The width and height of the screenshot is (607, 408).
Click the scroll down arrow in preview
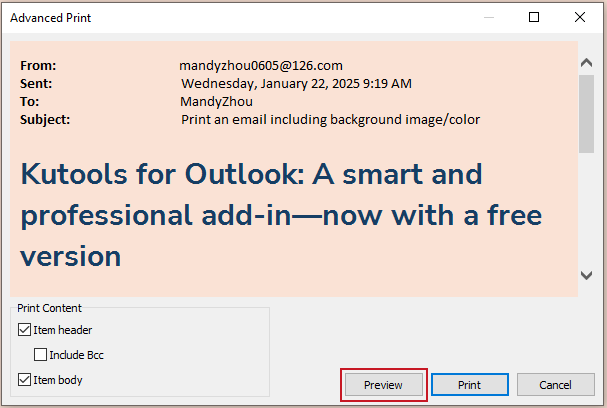click(x=586, y=276)
